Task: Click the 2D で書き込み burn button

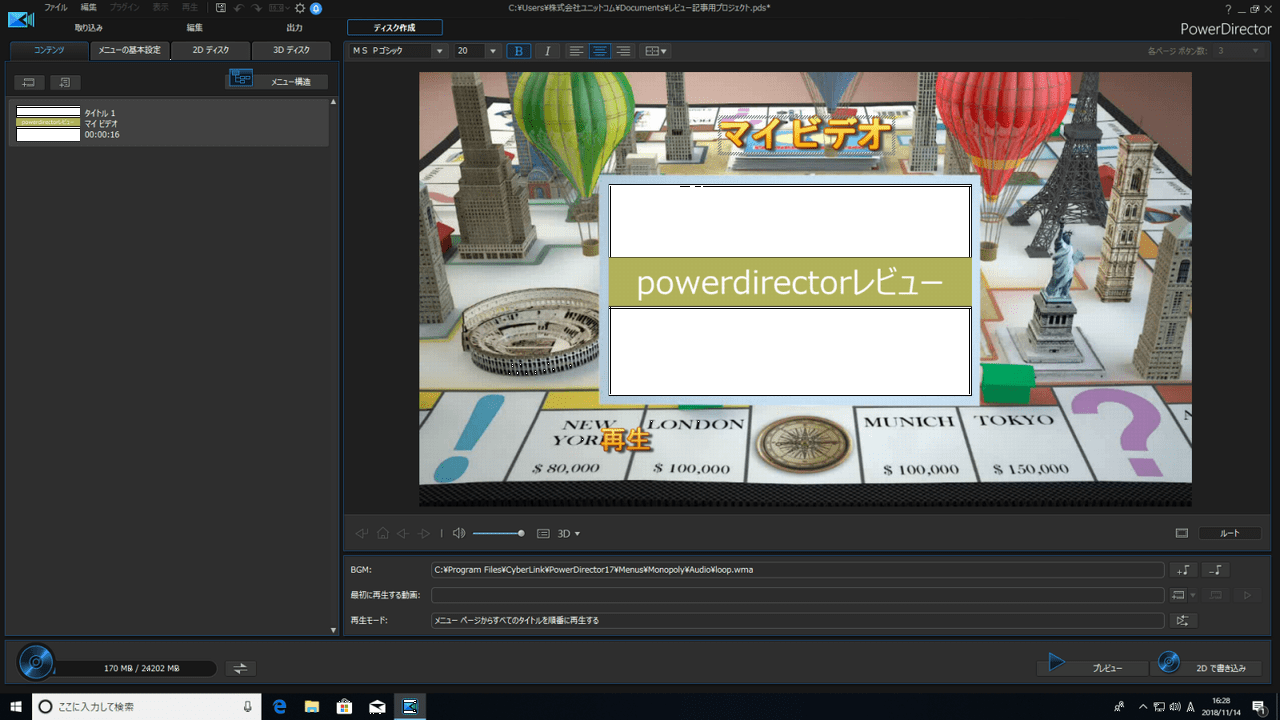Action: coord(1206,667)
